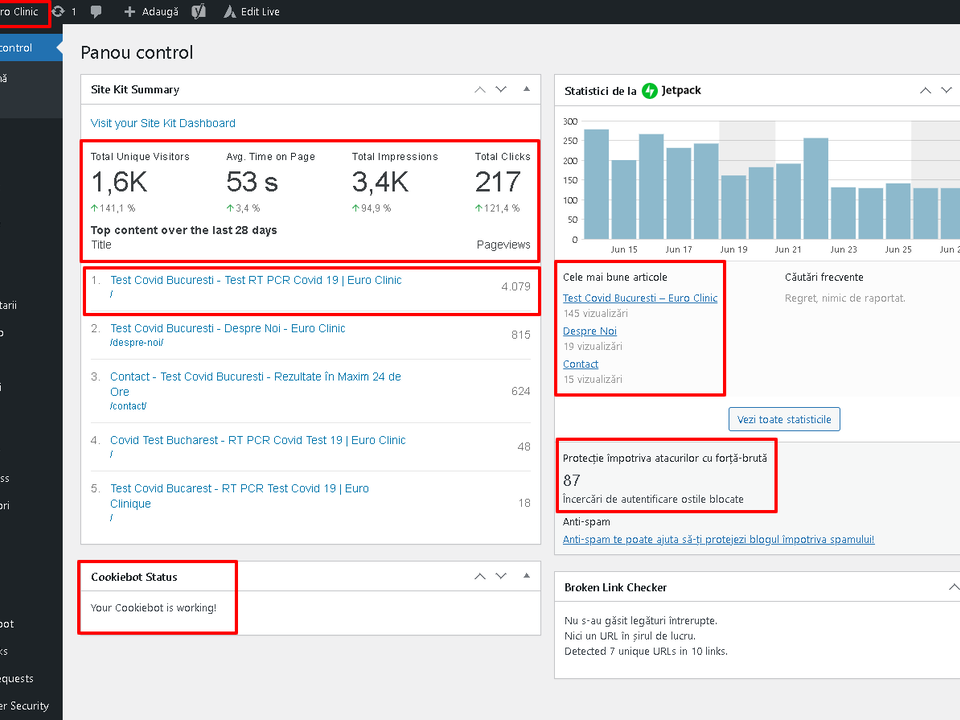Click the /despre-noi/ URL path text
The image size is (960, 720).
(x=137, y=343)
